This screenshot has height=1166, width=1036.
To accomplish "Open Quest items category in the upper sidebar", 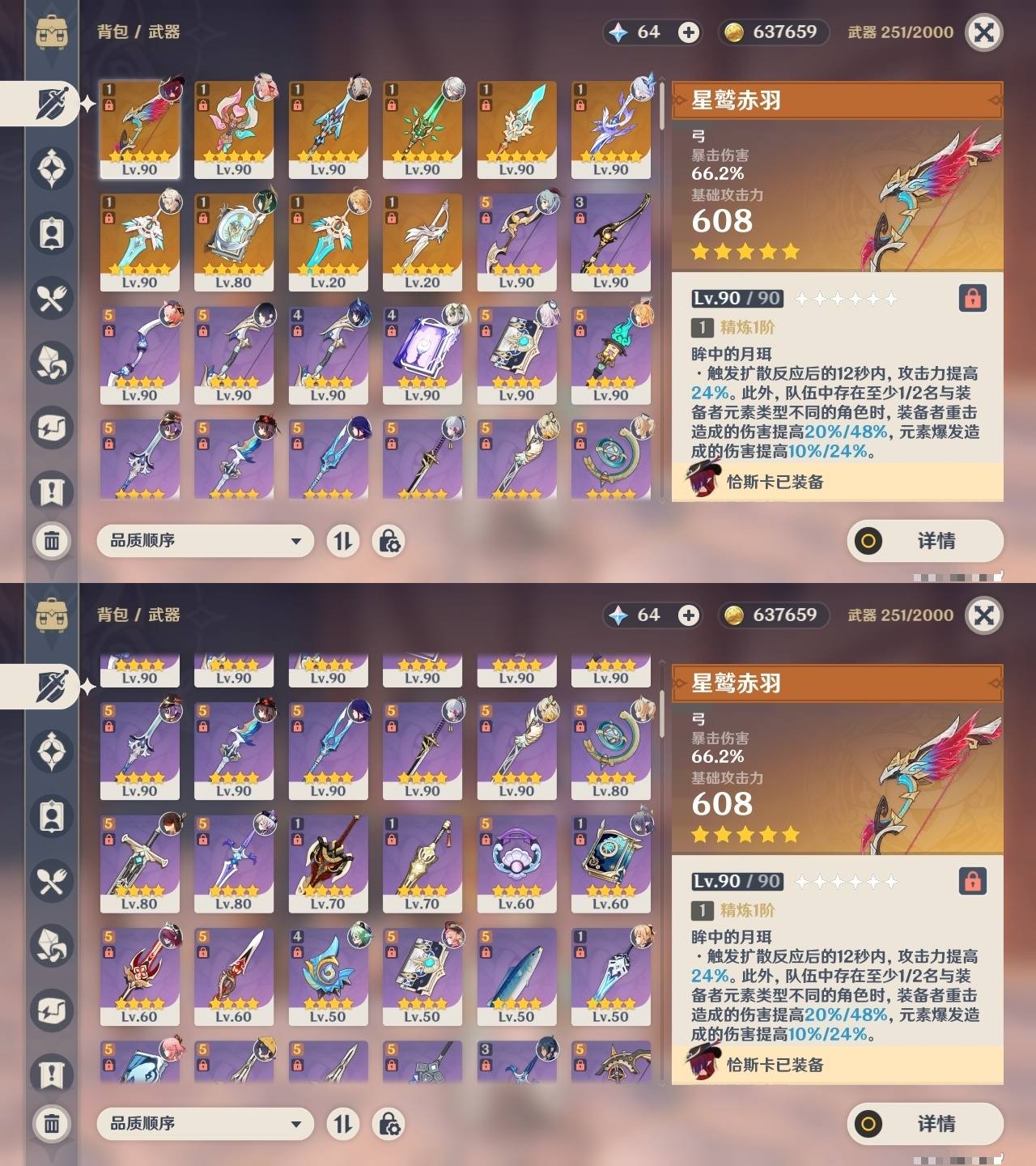I will pyautogui.click(x=52, y=492).
